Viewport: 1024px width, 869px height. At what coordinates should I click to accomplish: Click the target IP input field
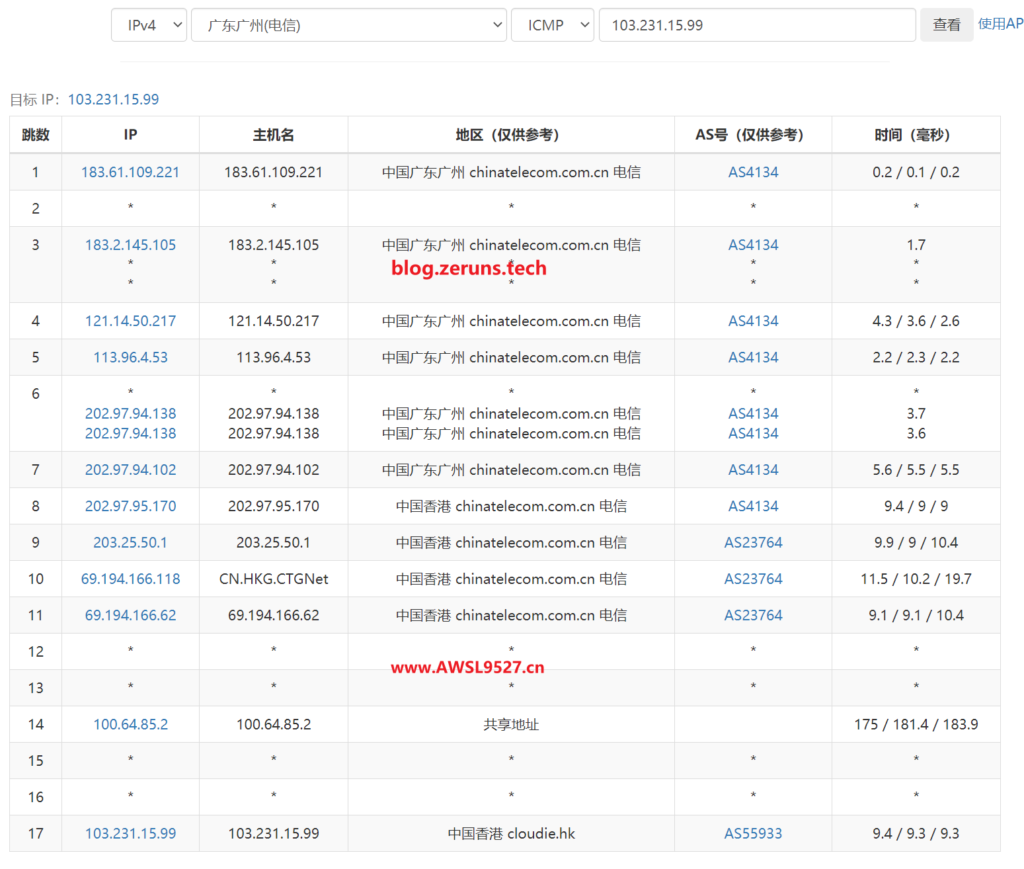tap(758, 25)
